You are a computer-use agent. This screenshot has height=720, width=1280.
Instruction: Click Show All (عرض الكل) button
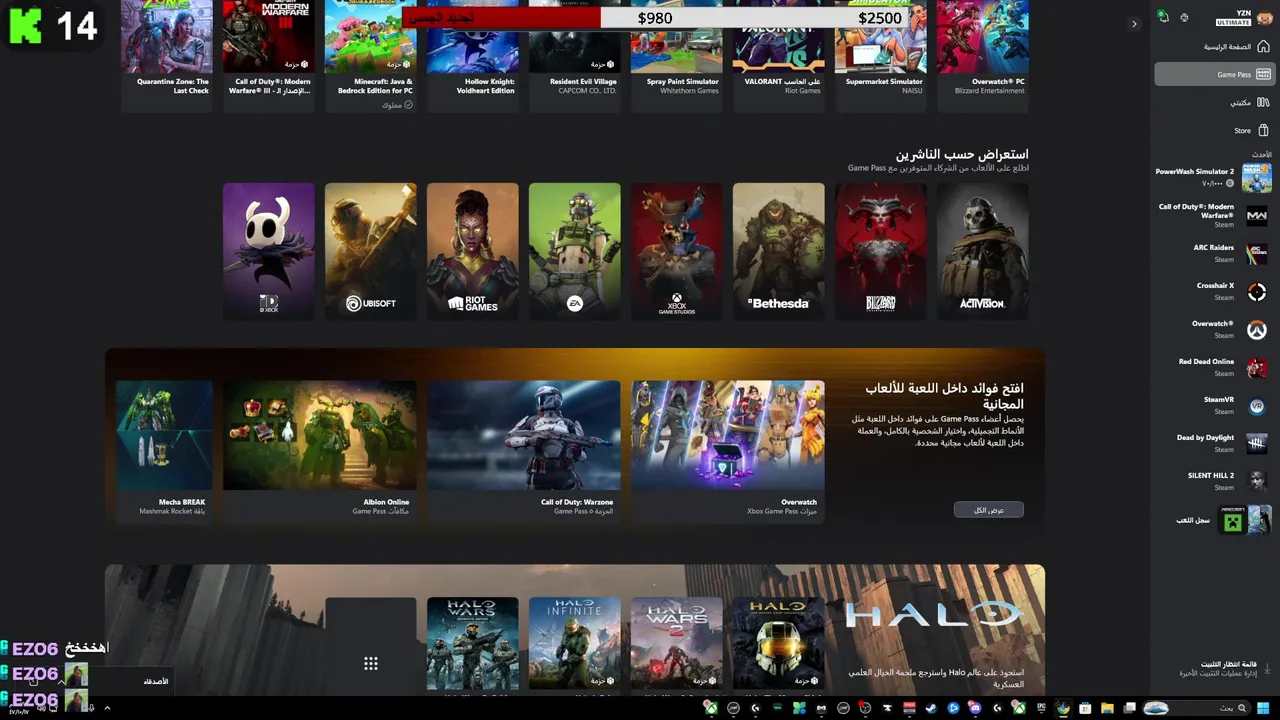(988, 510)
